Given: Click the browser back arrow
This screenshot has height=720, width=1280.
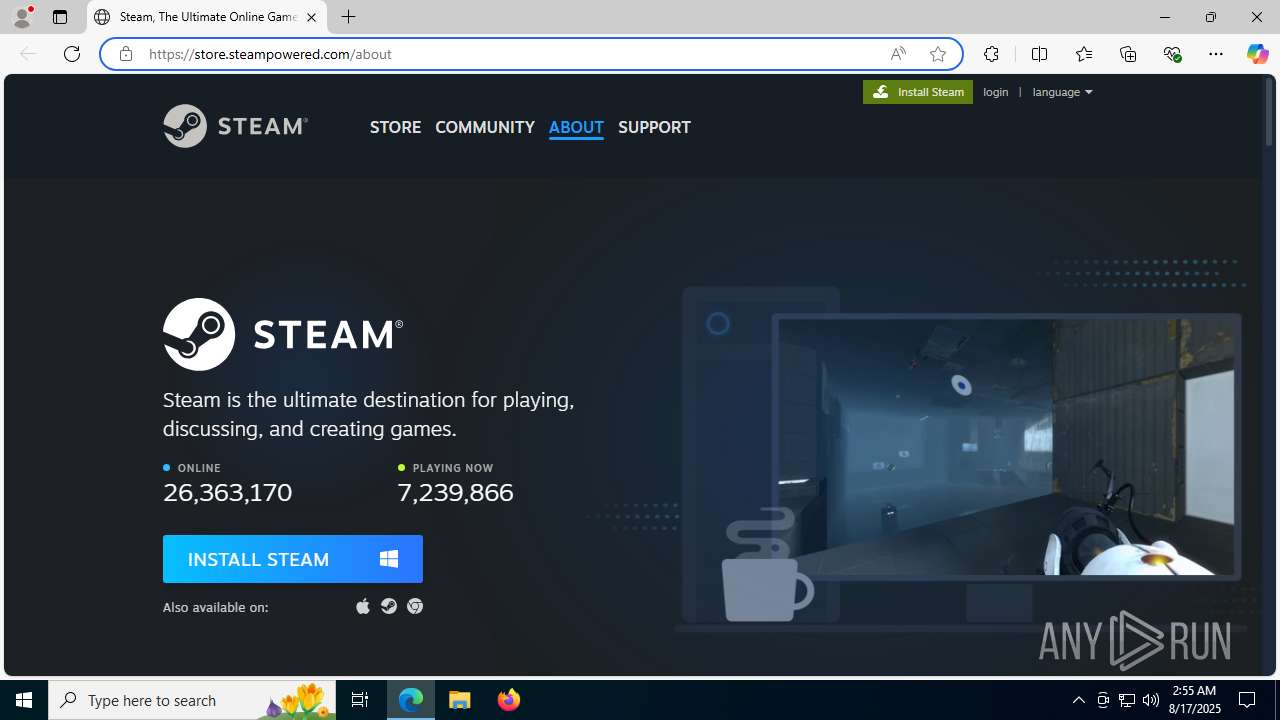Looking at the screenshot, I should (x=28, y=54).
